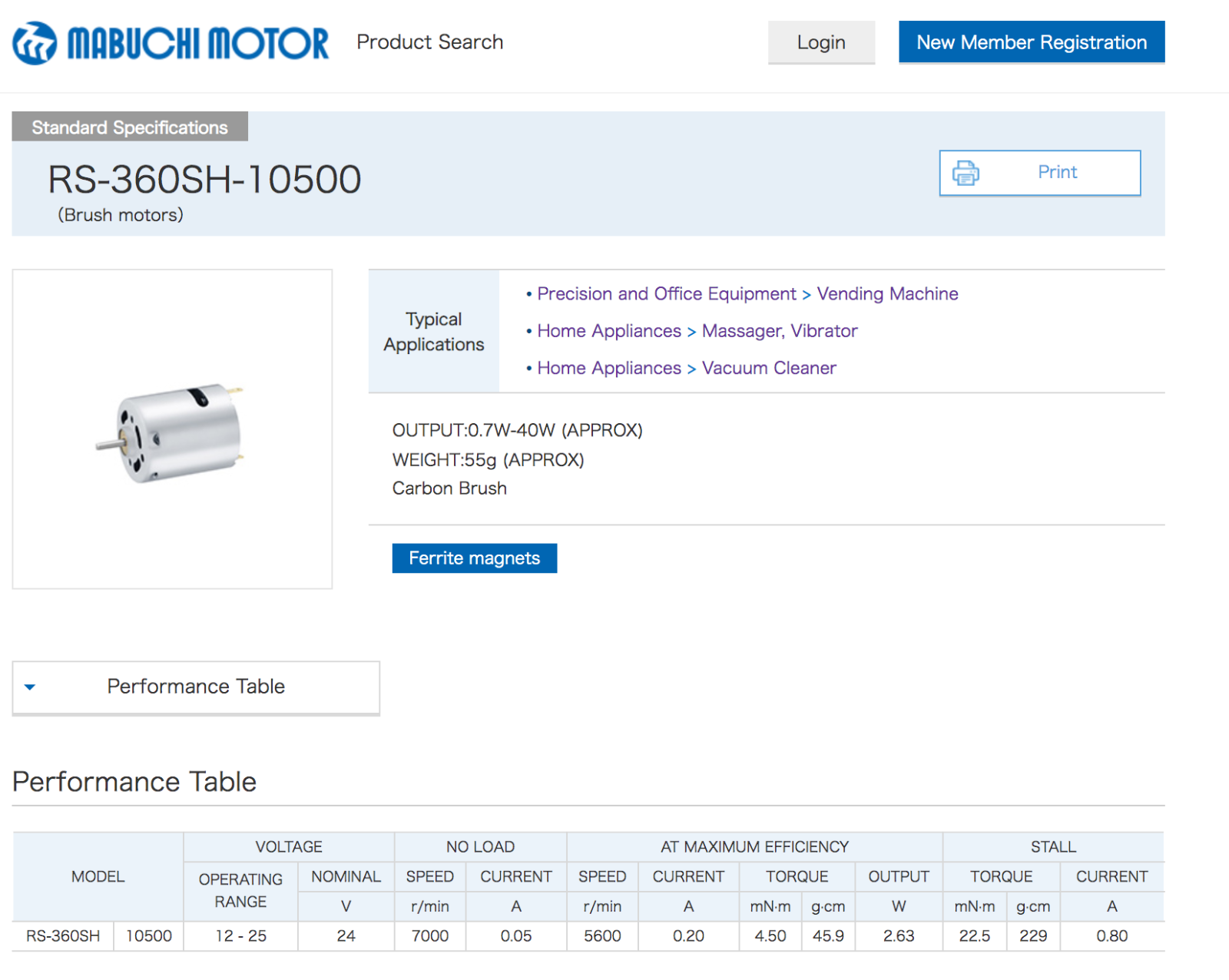Viewport: 1229px width, 980px height.
Task: Click the nominal voltage value 24
Action: [x=346, y=936]
